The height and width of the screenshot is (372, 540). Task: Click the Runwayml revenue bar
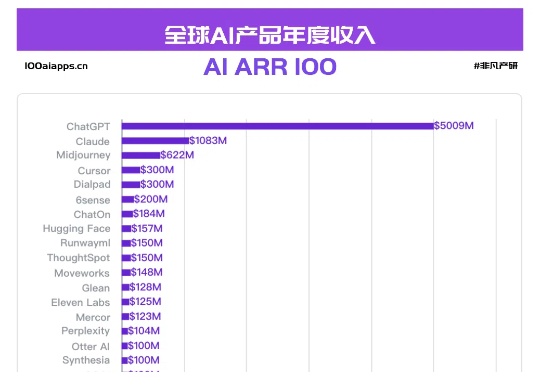126,243
